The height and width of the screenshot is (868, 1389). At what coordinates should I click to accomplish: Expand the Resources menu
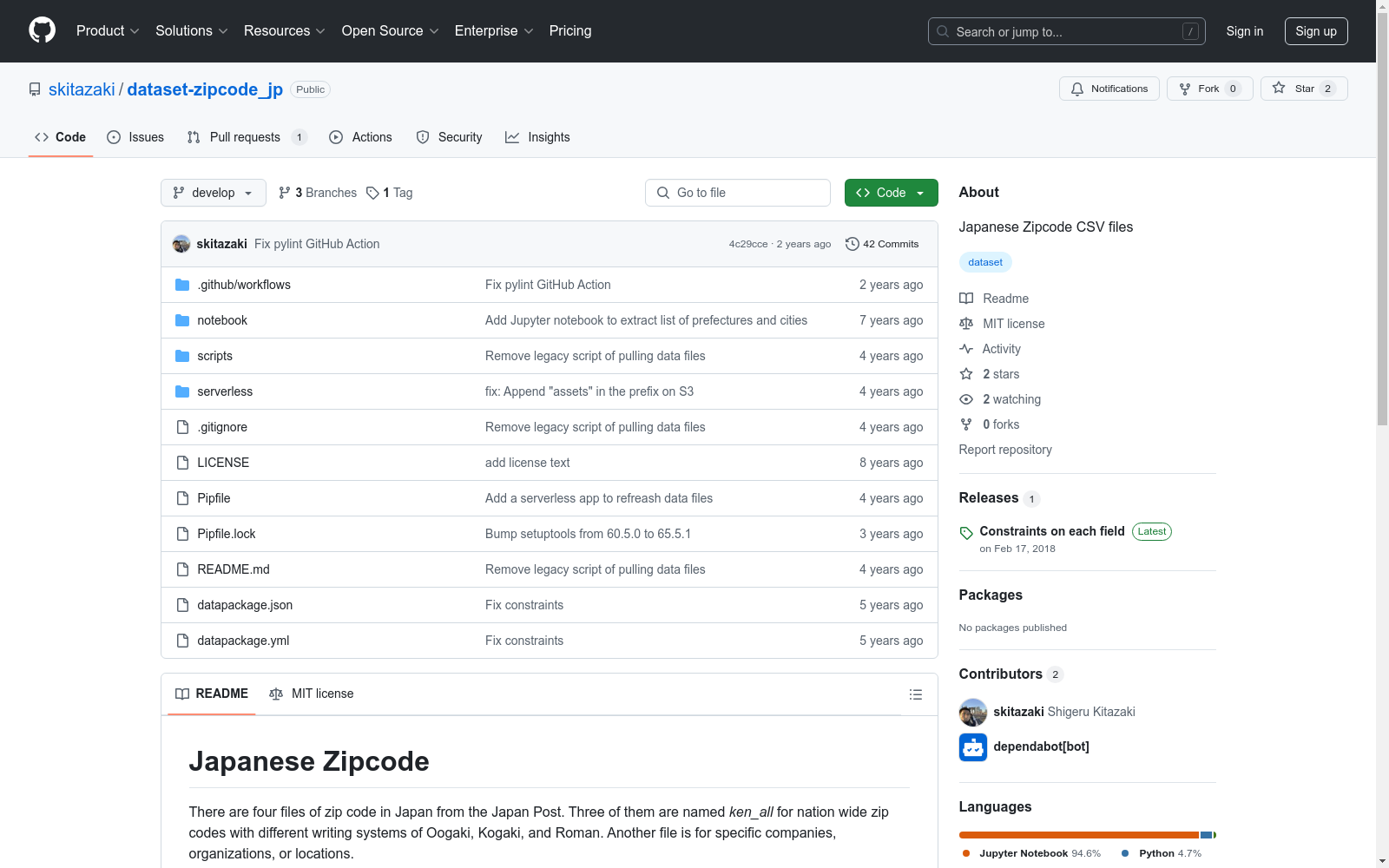tap(285, 30)
